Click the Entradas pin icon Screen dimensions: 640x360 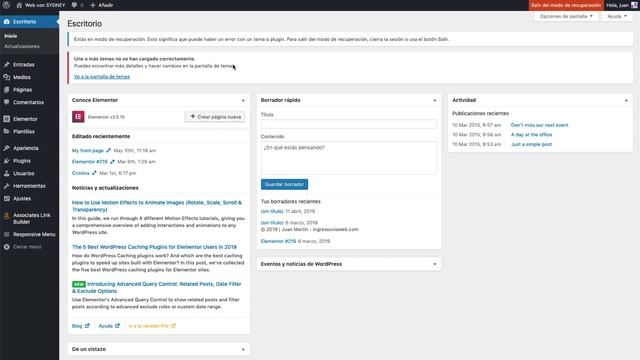(x=7, y=64)
